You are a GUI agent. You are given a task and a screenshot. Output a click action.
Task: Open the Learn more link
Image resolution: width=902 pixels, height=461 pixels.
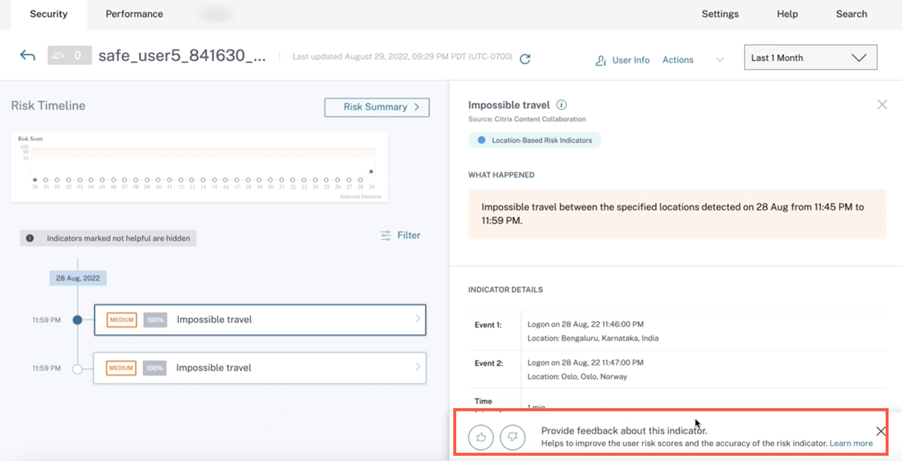[x=851, y=444]
